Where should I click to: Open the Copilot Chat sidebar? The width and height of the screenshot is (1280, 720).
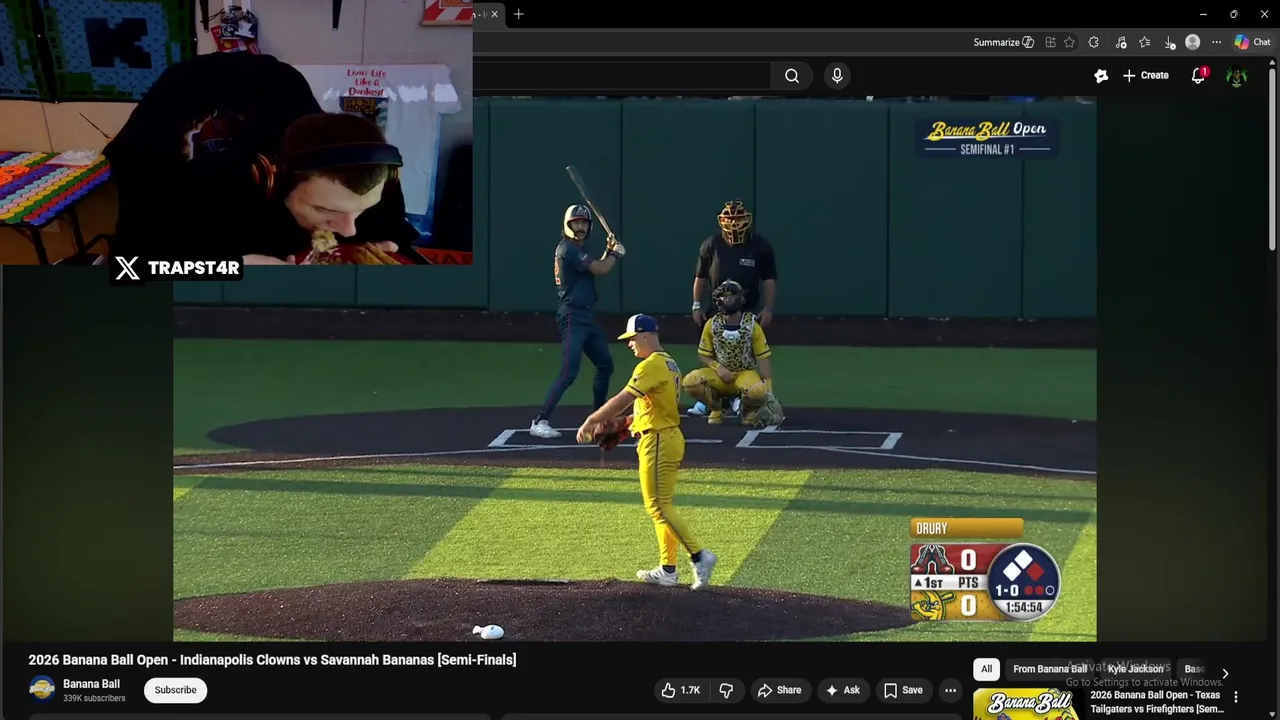[1252, 42]
